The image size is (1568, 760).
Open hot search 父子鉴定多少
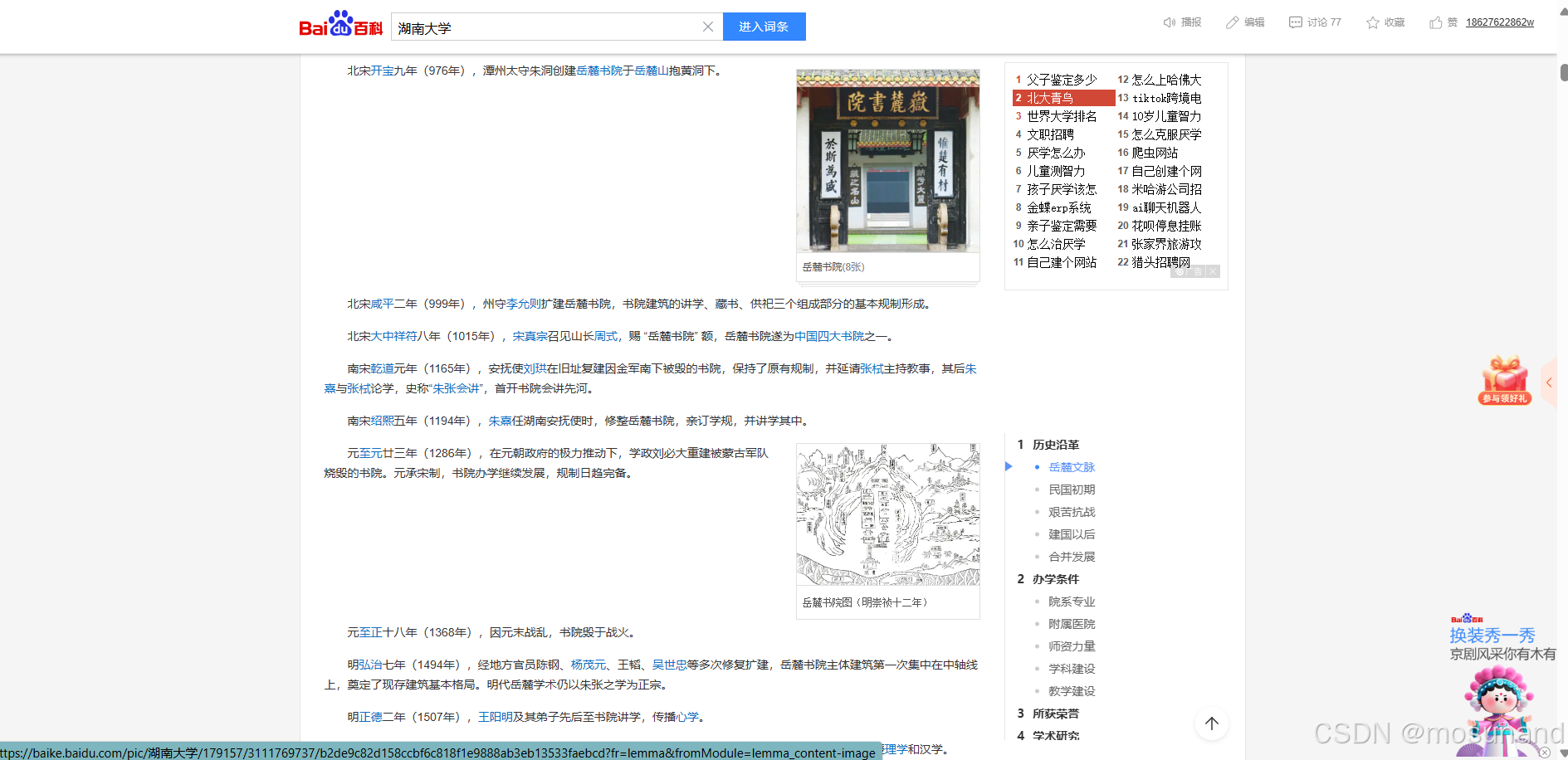[1062, 80]
